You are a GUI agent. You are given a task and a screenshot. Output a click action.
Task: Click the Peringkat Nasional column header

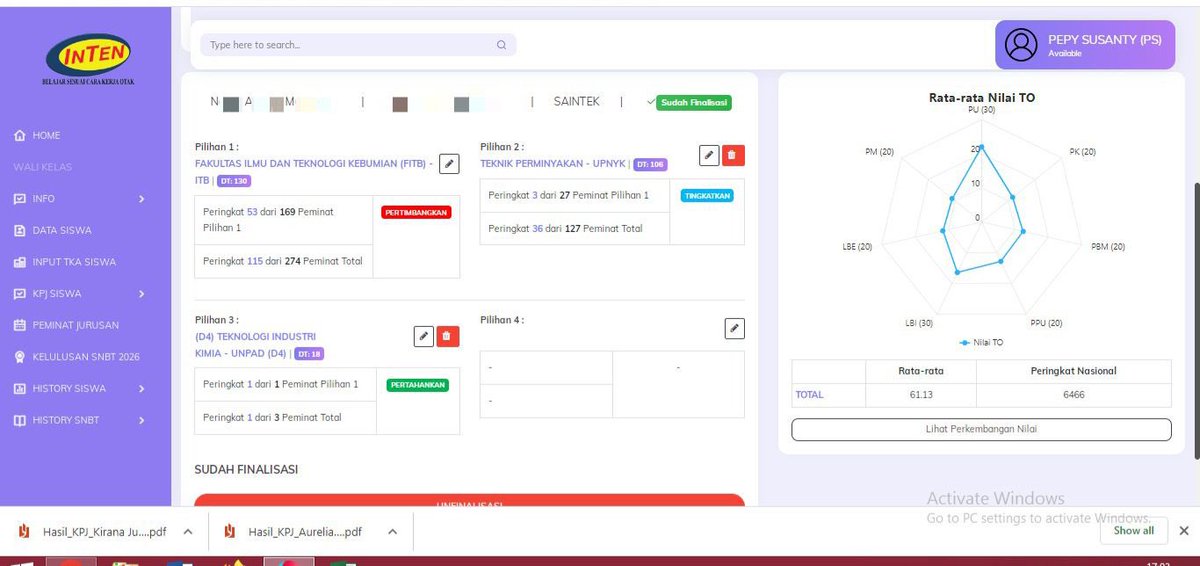pos(1074,371)
